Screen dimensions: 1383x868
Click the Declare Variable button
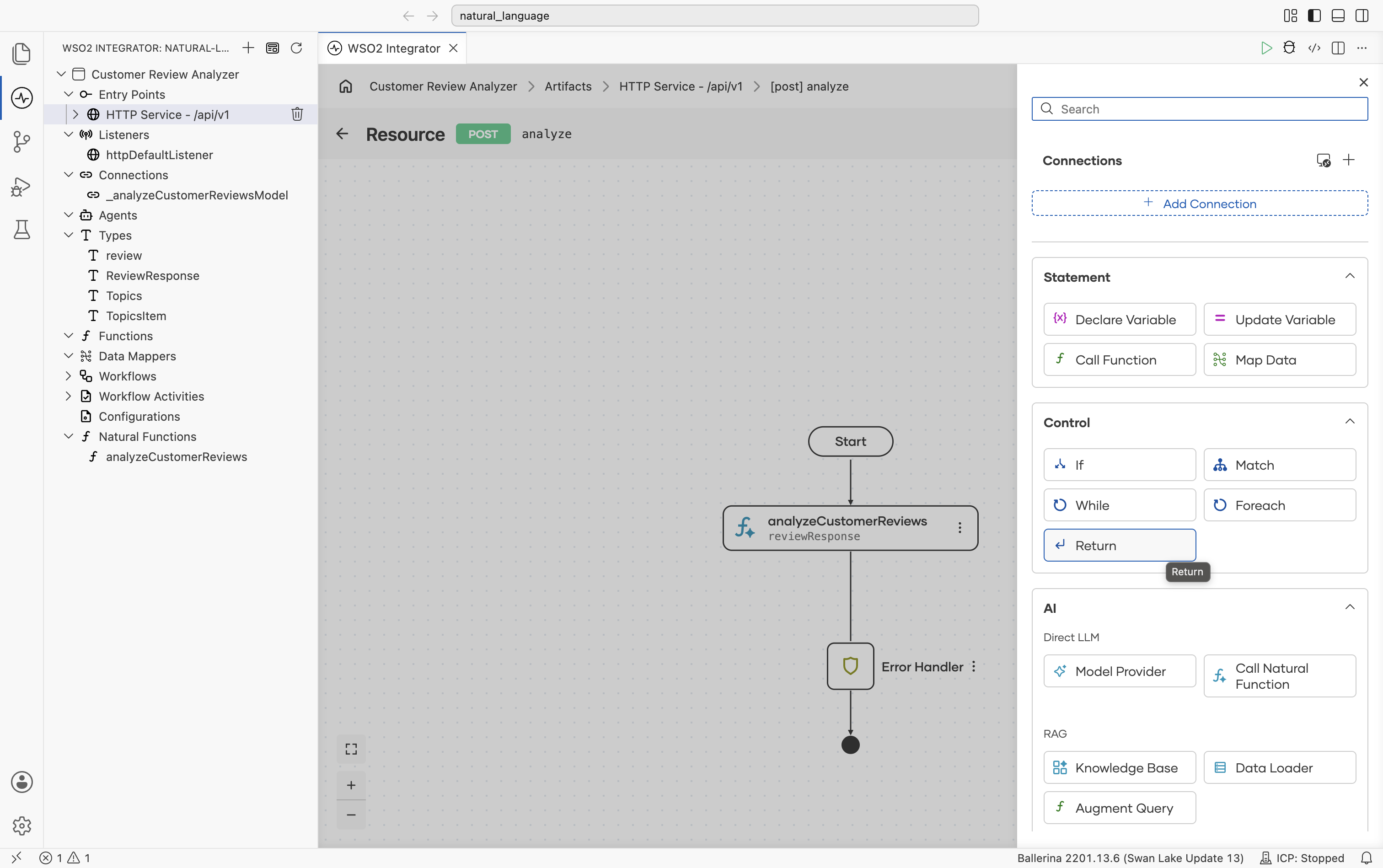click(1119, 319)
